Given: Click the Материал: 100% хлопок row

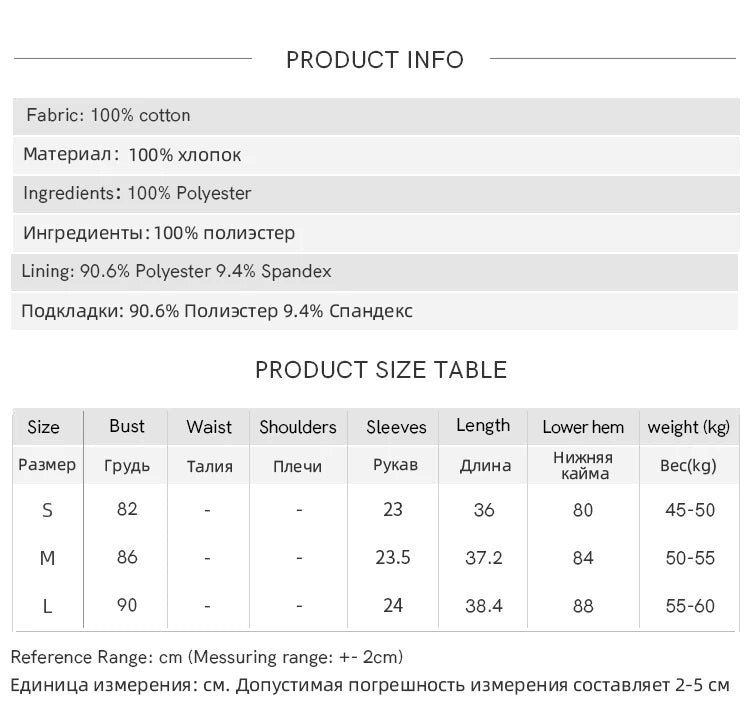Looking at the screenshot, I should tap(376, 155).
